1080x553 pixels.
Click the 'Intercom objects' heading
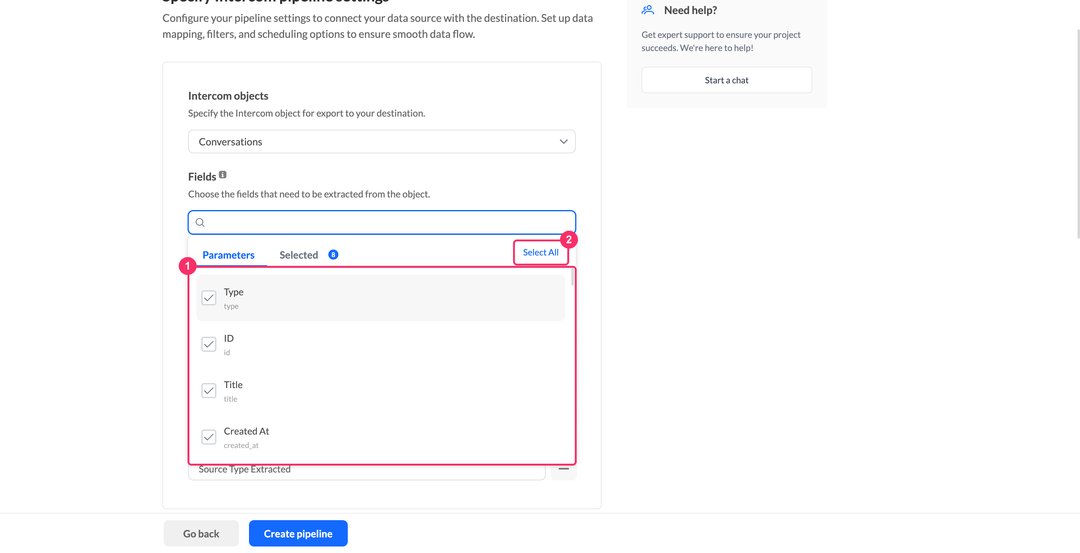[228, 96]
